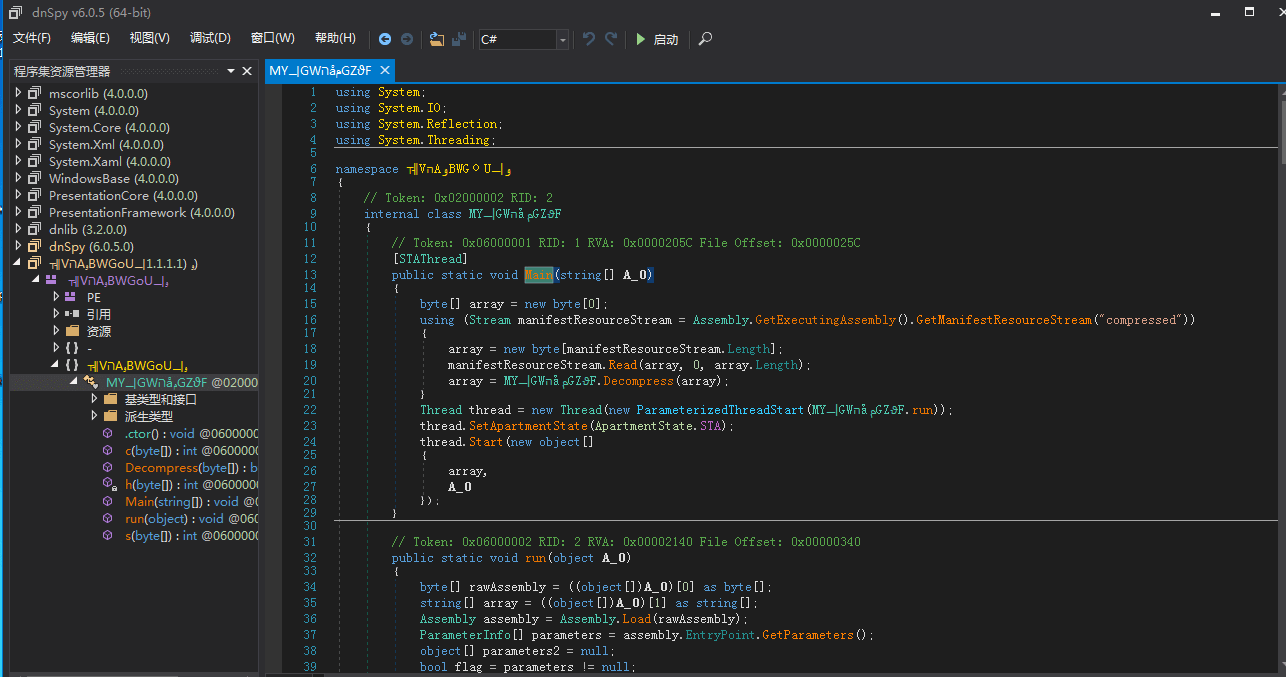Expand the 派生类型 node
The image size is (1286, 677).
click(93, 416)
